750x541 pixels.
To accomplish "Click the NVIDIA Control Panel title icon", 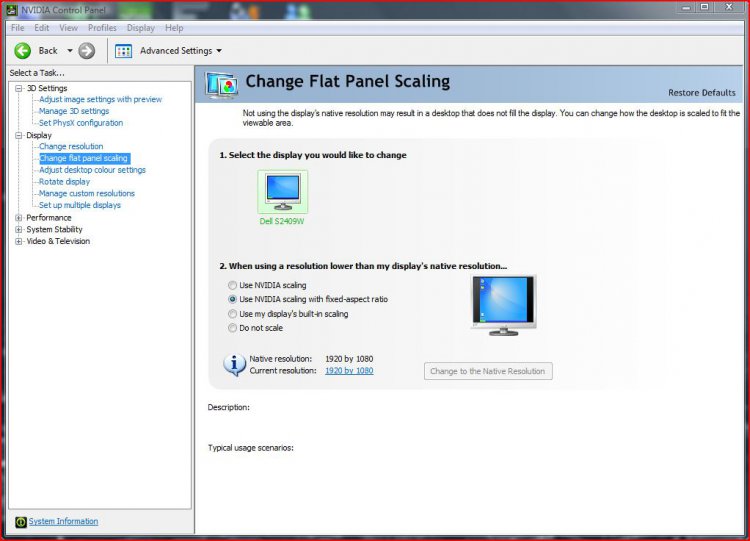I will 11,10.
